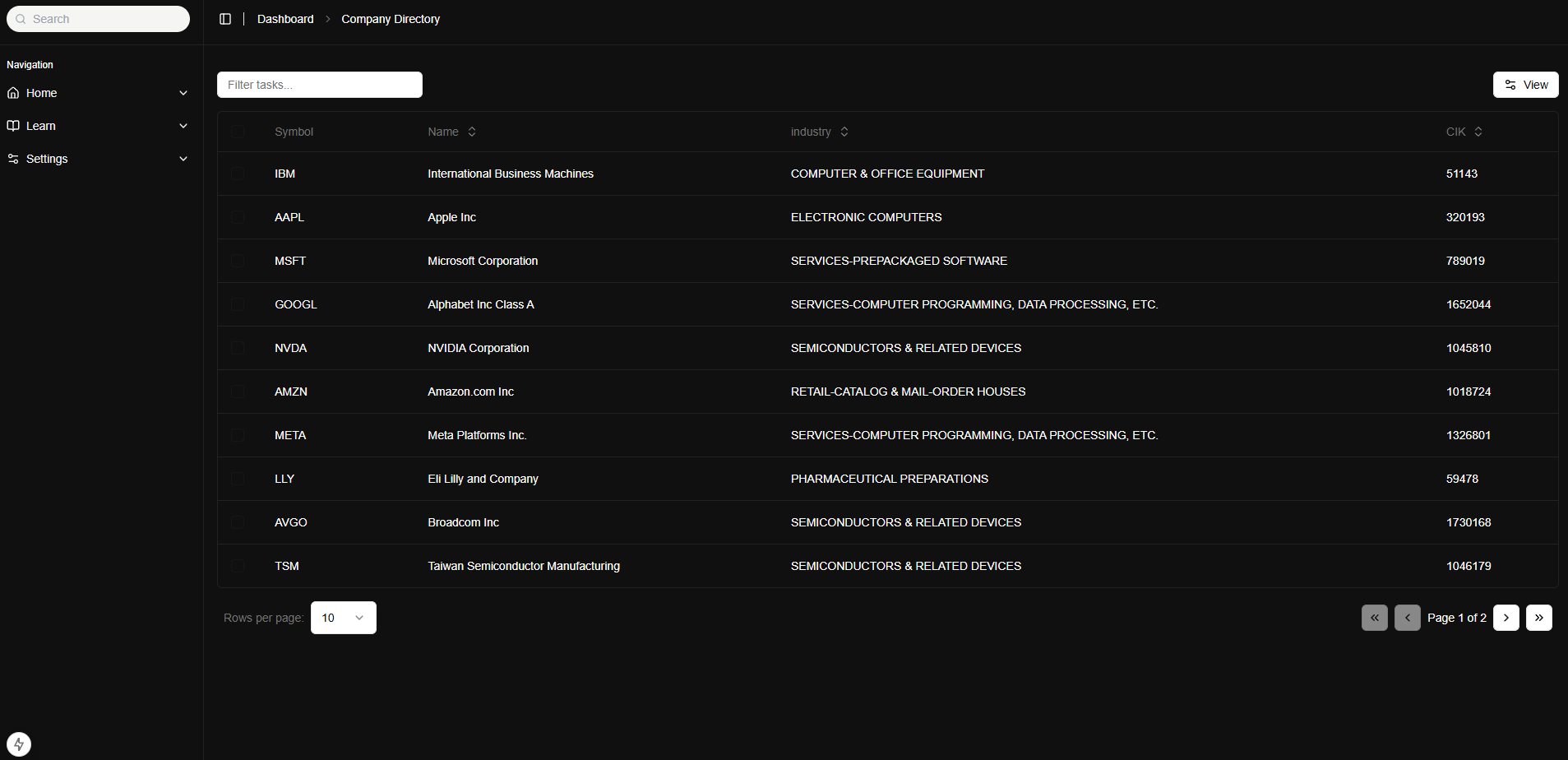This screenshot has width=1568, height=760.
Task: Click COMPUTER & OFFICE EQUIPMENT industry cell
Action: (887, 174)
